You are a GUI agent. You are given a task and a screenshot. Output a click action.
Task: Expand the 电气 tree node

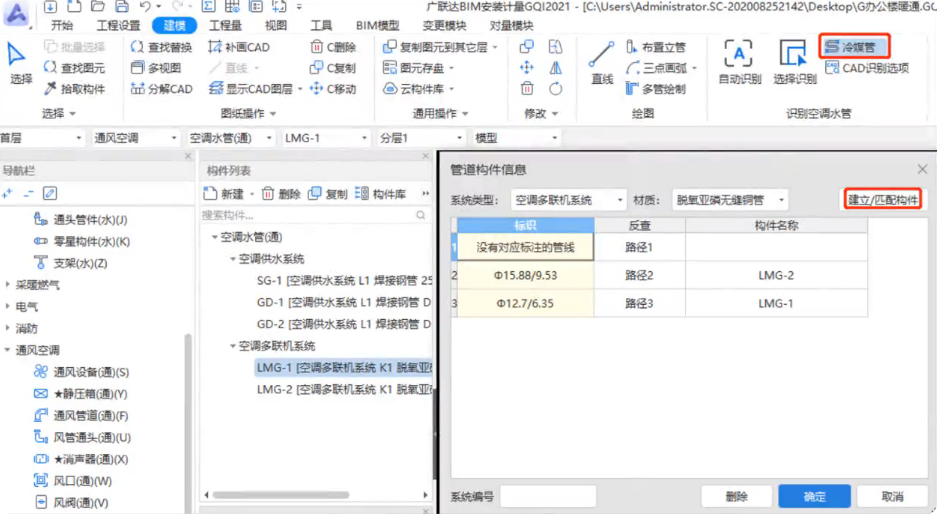coord(8,307)
